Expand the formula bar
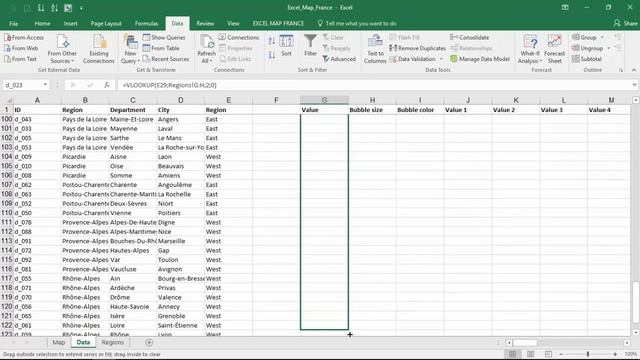Image resolution: width=640 pixels, height=360 pixels. coord(634,85)
